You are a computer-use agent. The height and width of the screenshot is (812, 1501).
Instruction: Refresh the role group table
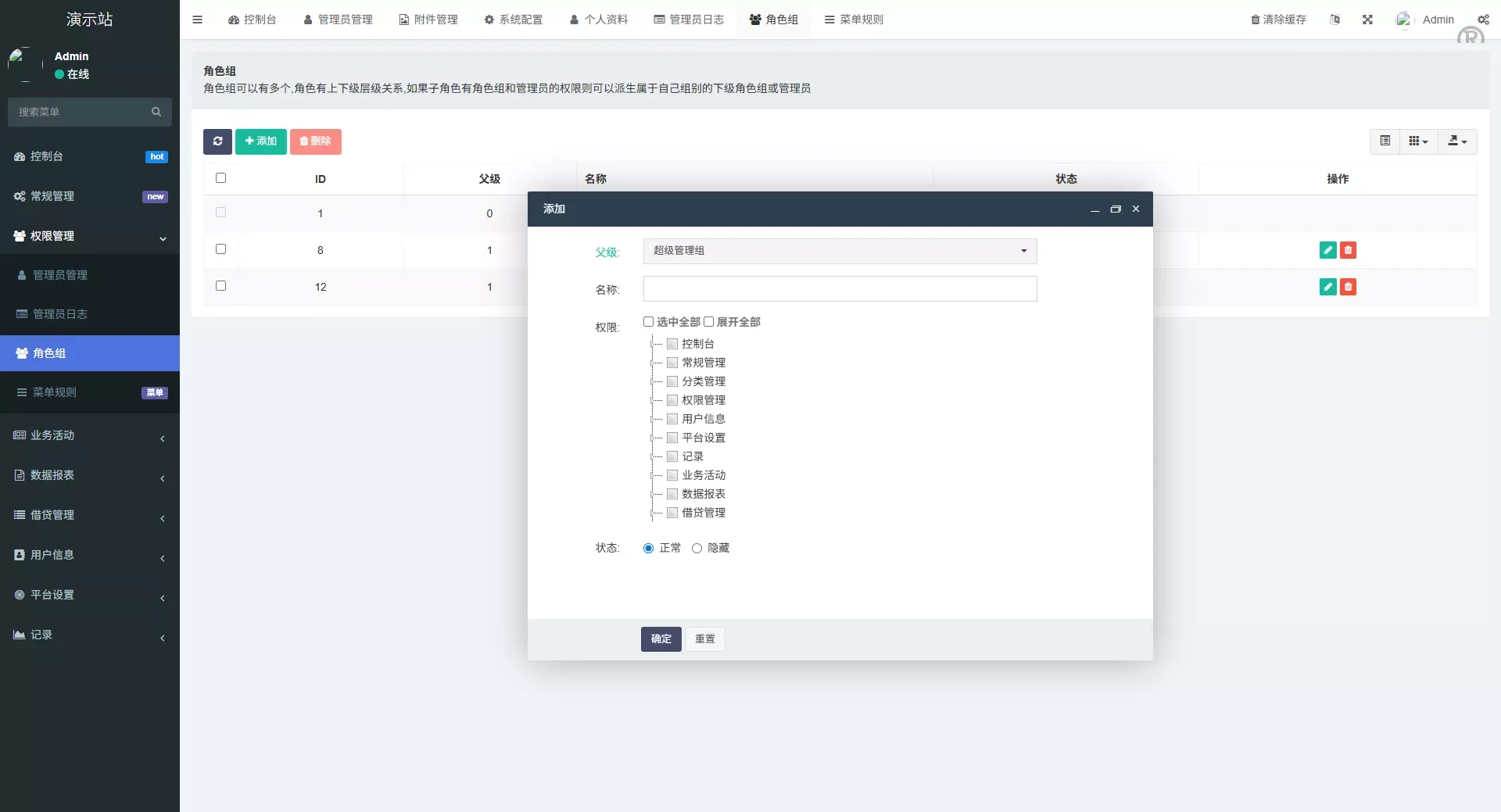[217, 141]
